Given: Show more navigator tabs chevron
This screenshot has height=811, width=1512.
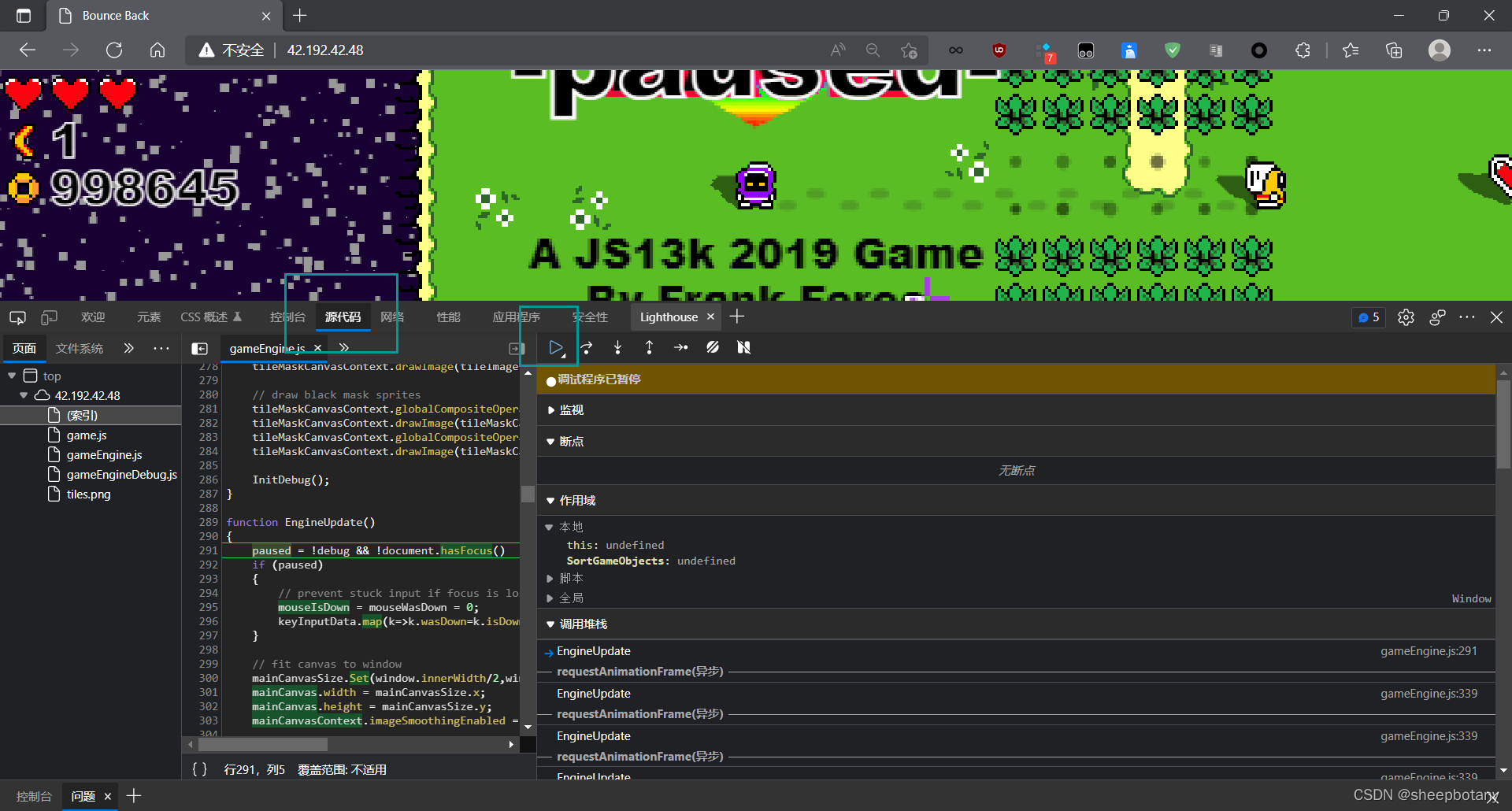Looking at the screenshot, I should tap(128, 348).
